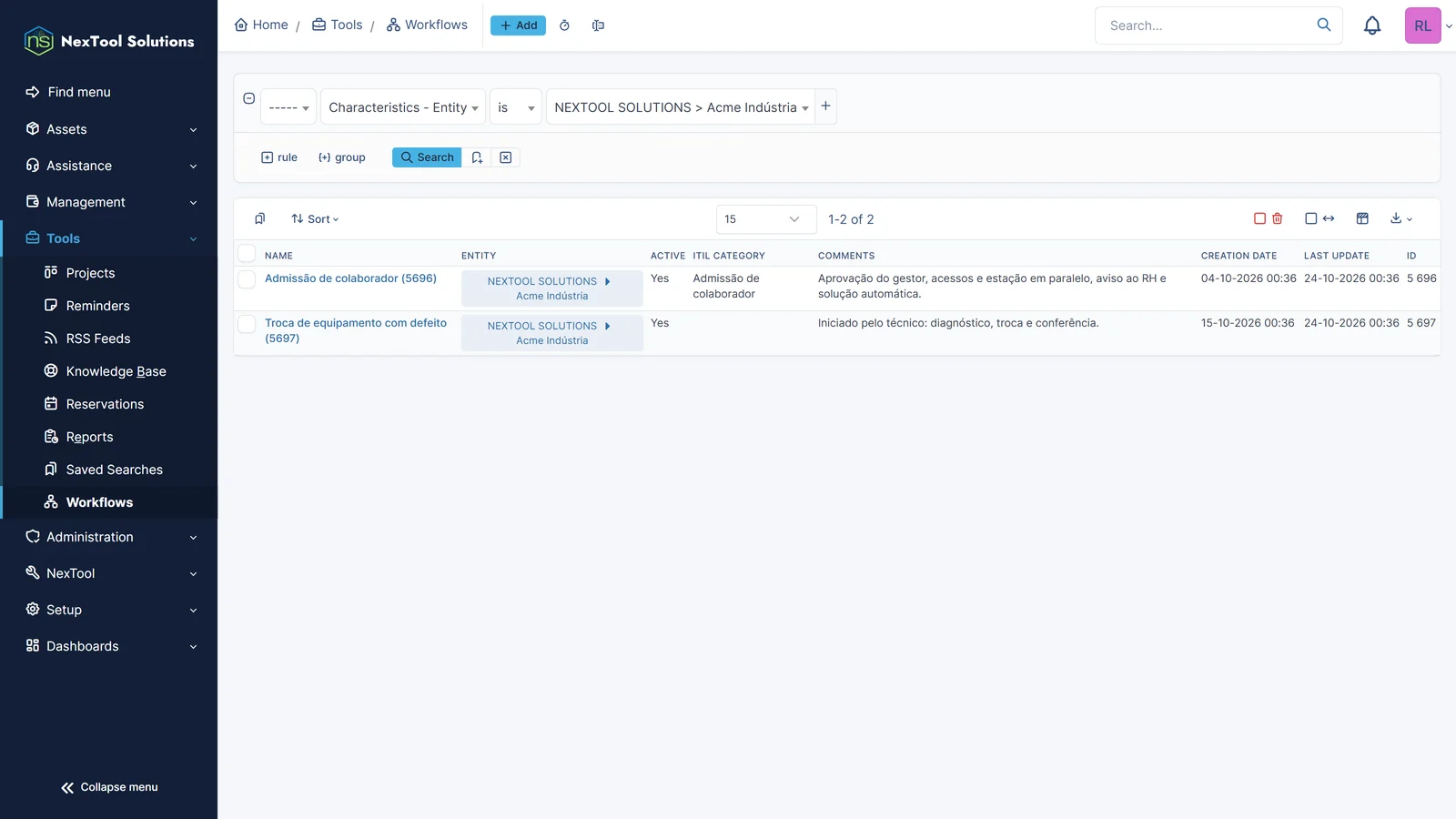Open column selection table icon

(1362, 218)
